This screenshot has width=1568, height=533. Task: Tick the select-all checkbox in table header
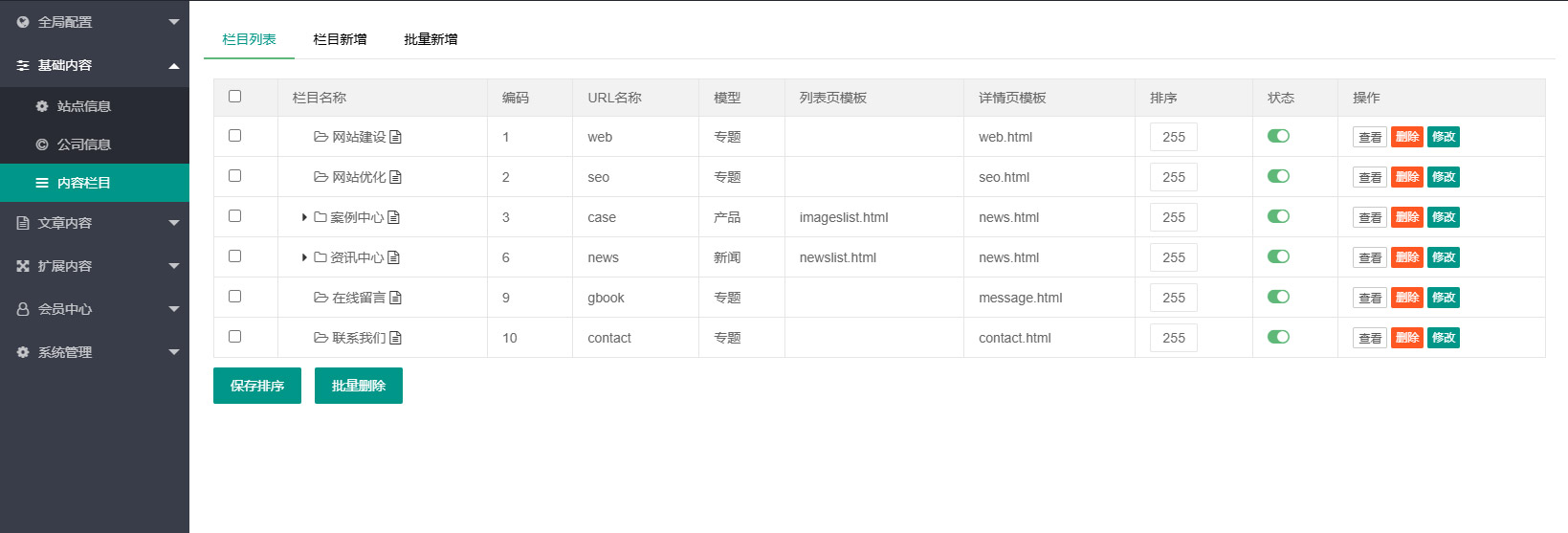234,97
